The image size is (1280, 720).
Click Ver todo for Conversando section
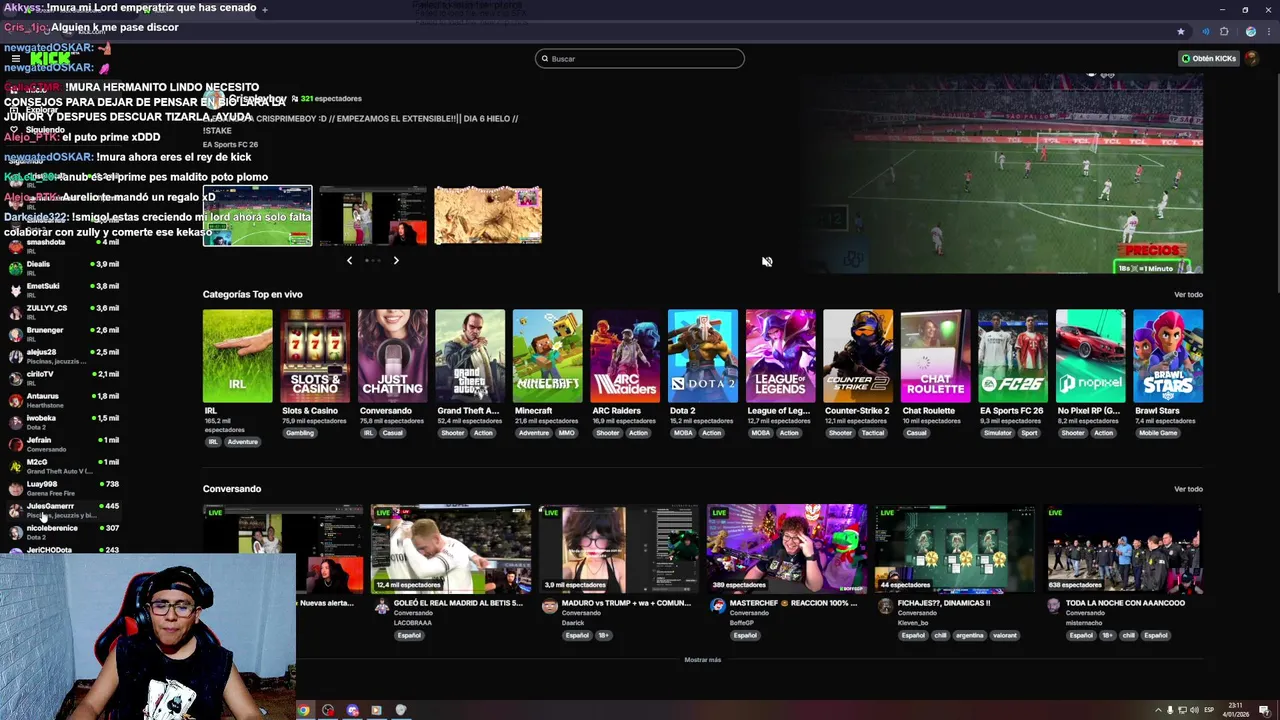pos(1188,489)
